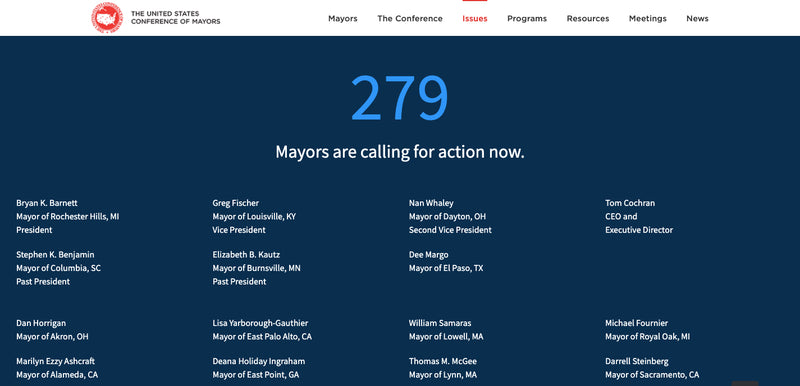Select the name Dee Margo

(x=429, y=254)
